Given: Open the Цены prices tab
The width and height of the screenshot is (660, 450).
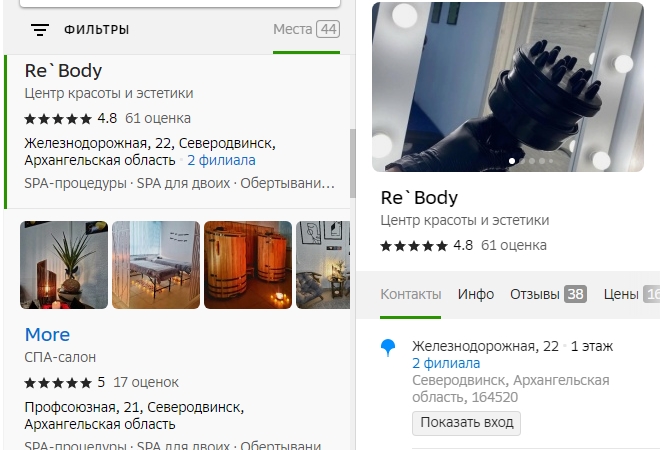Looking at the screenshot, I should click(631, 294).
